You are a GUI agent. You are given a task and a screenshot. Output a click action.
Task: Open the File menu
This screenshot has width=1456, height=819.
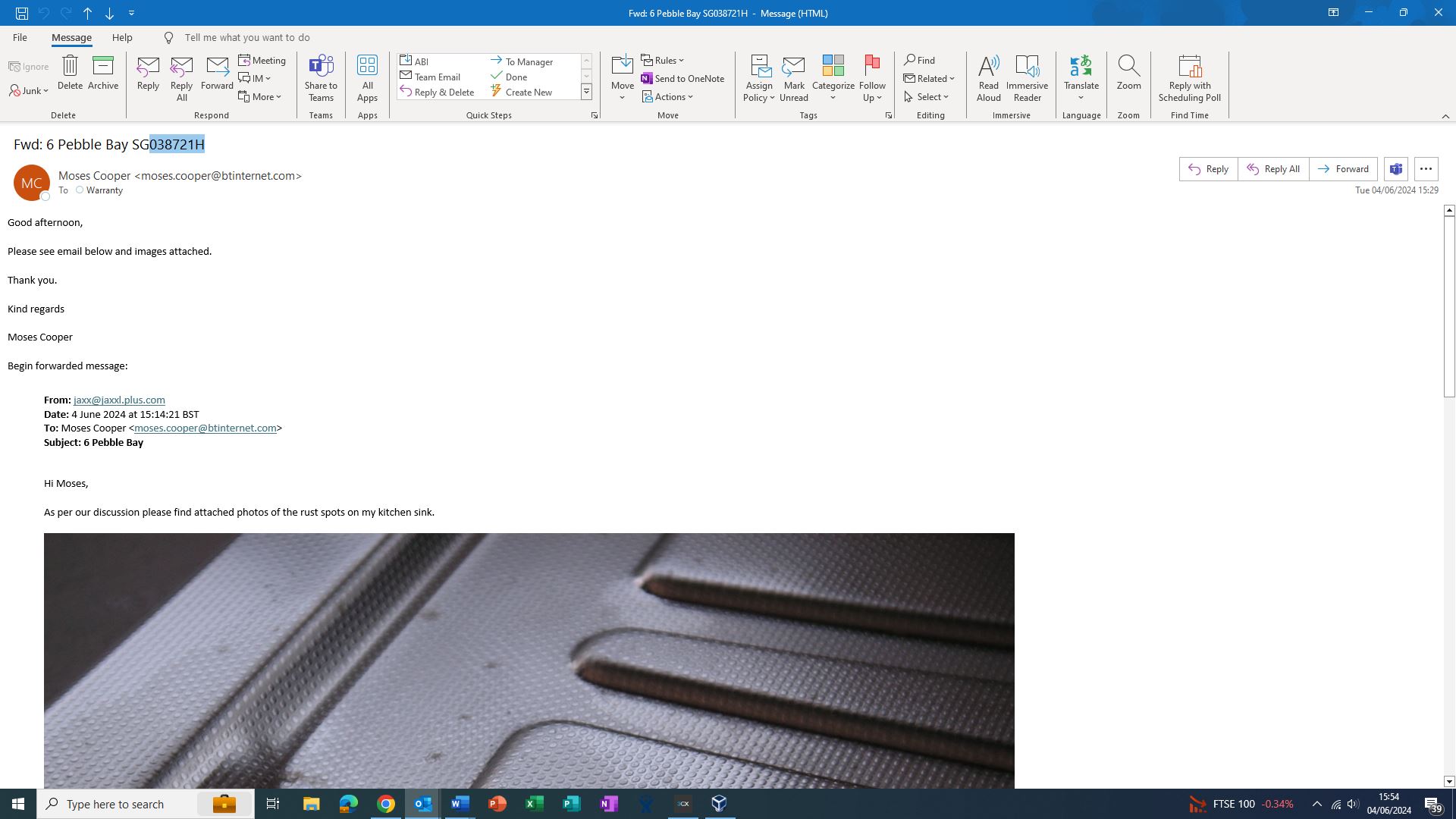[x=20, y=37]
